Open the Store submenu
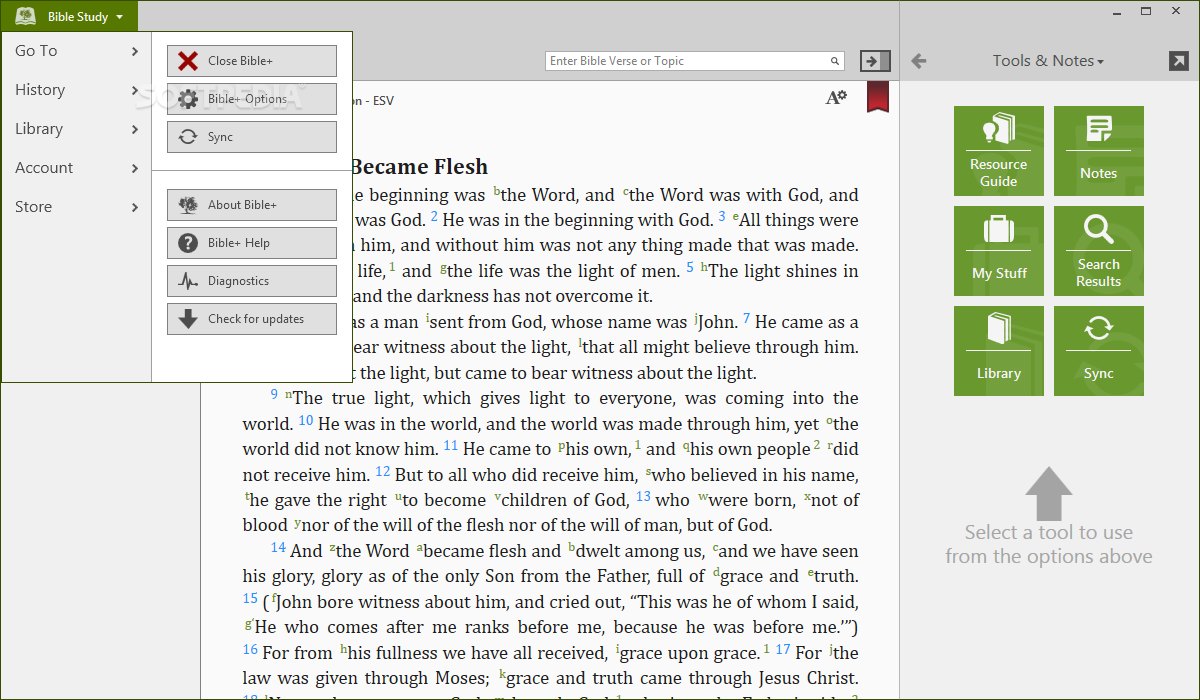The image size is (1200, 700). (76, 207)
